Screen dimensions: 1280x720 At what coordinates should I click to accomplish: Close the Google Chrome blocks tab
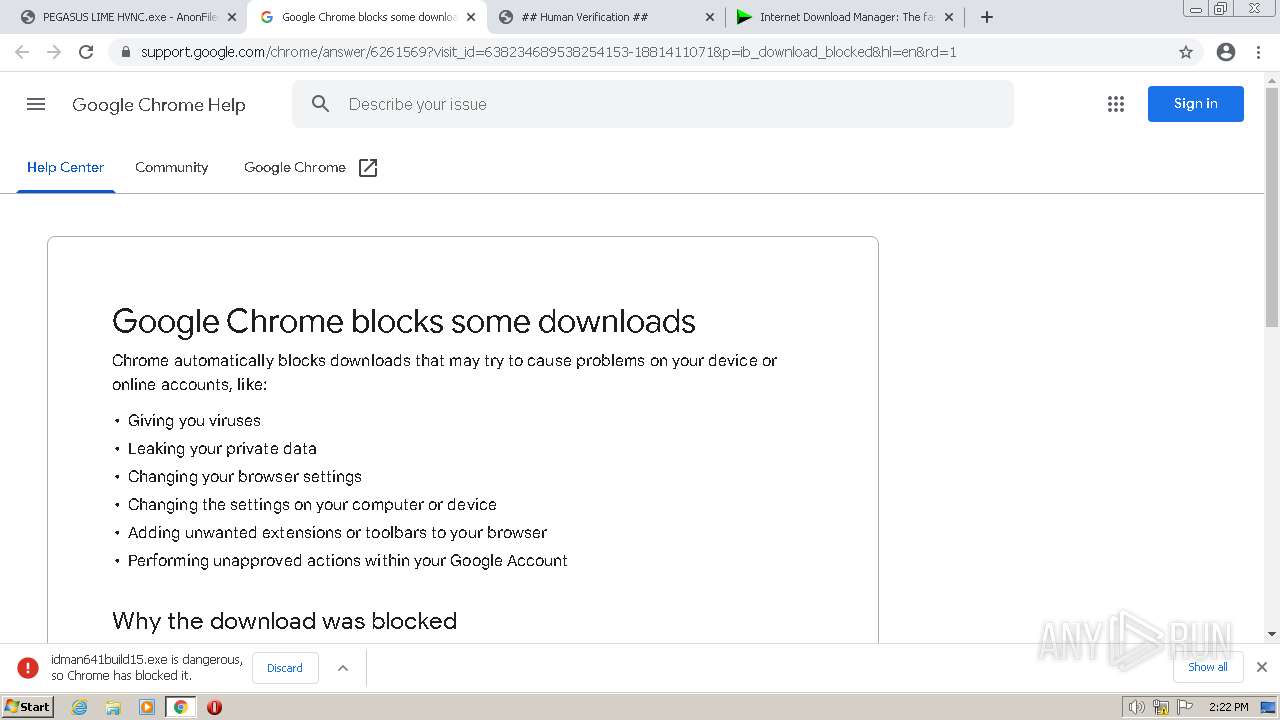(x=471, y=17)
